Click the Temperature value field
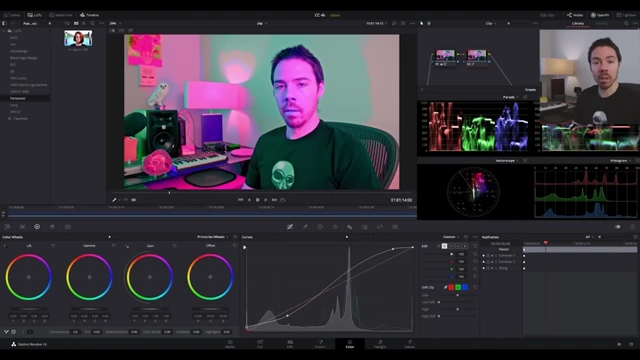The height and width of the screenshot is (360, 640). coord(75,332)
